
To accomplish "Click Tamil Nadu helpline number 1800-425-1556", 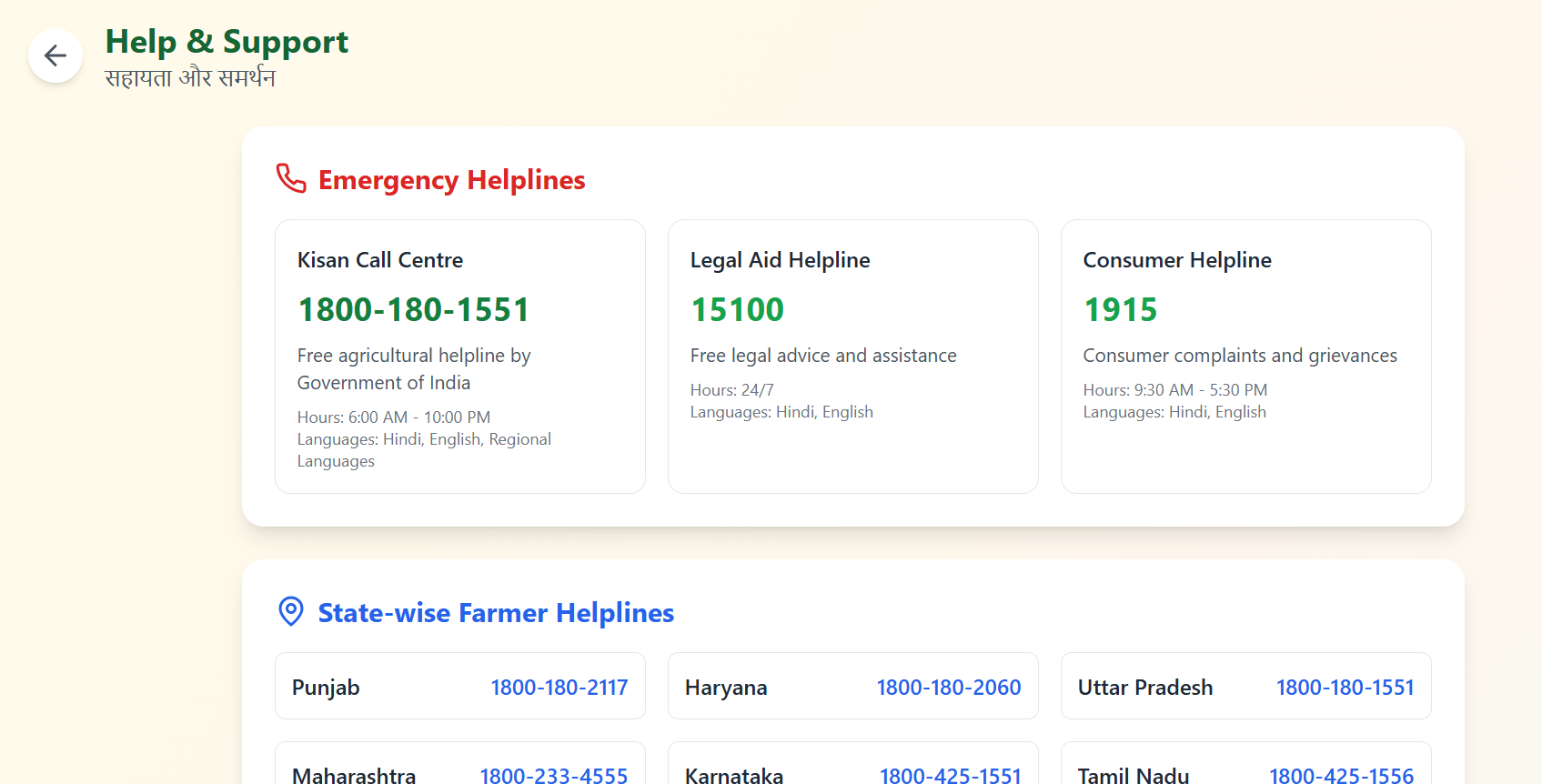I will point(1342,776).
